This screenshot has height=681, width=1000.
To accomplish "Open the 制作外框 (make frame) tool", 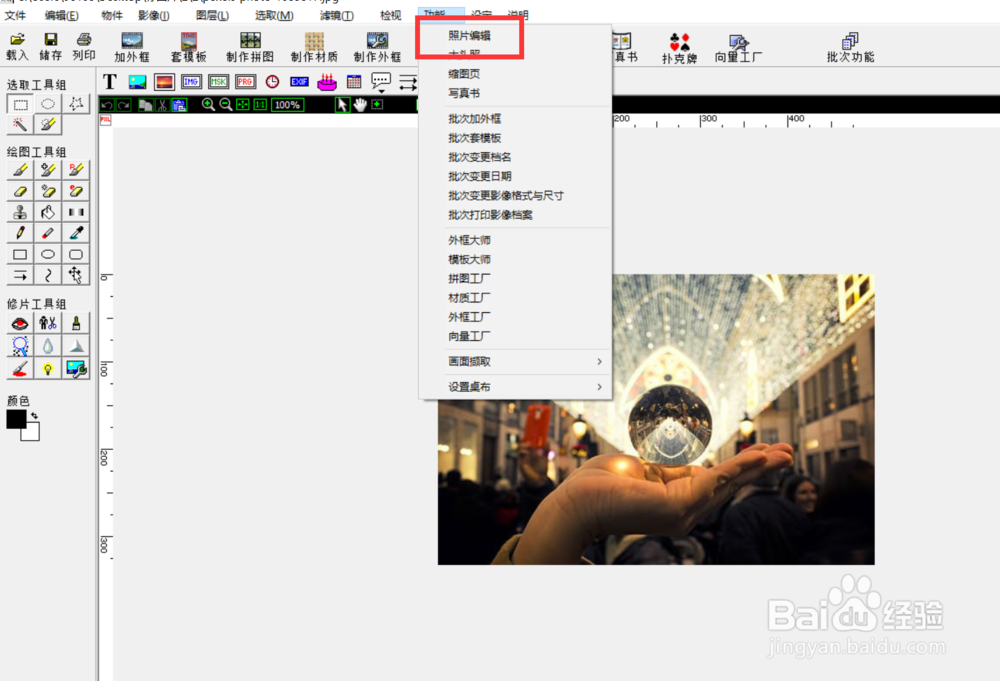I will tap(377, 47).
